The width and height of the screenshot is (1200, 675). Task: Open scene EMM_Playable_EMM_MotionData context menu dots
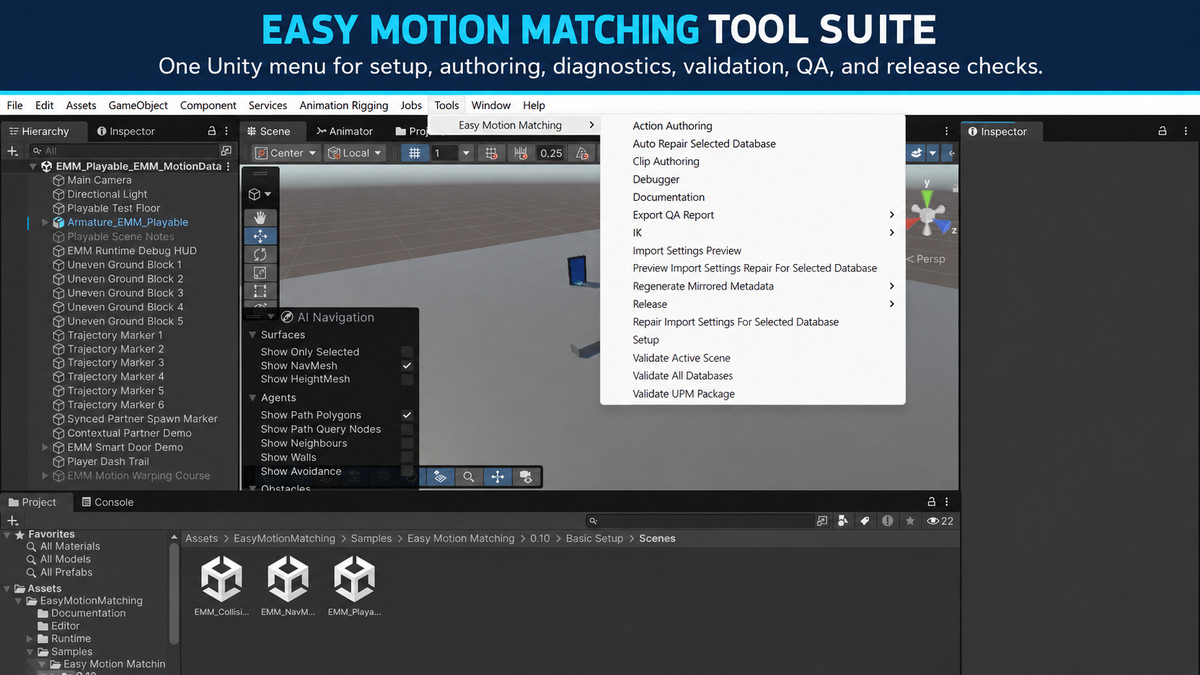[230, 166]
